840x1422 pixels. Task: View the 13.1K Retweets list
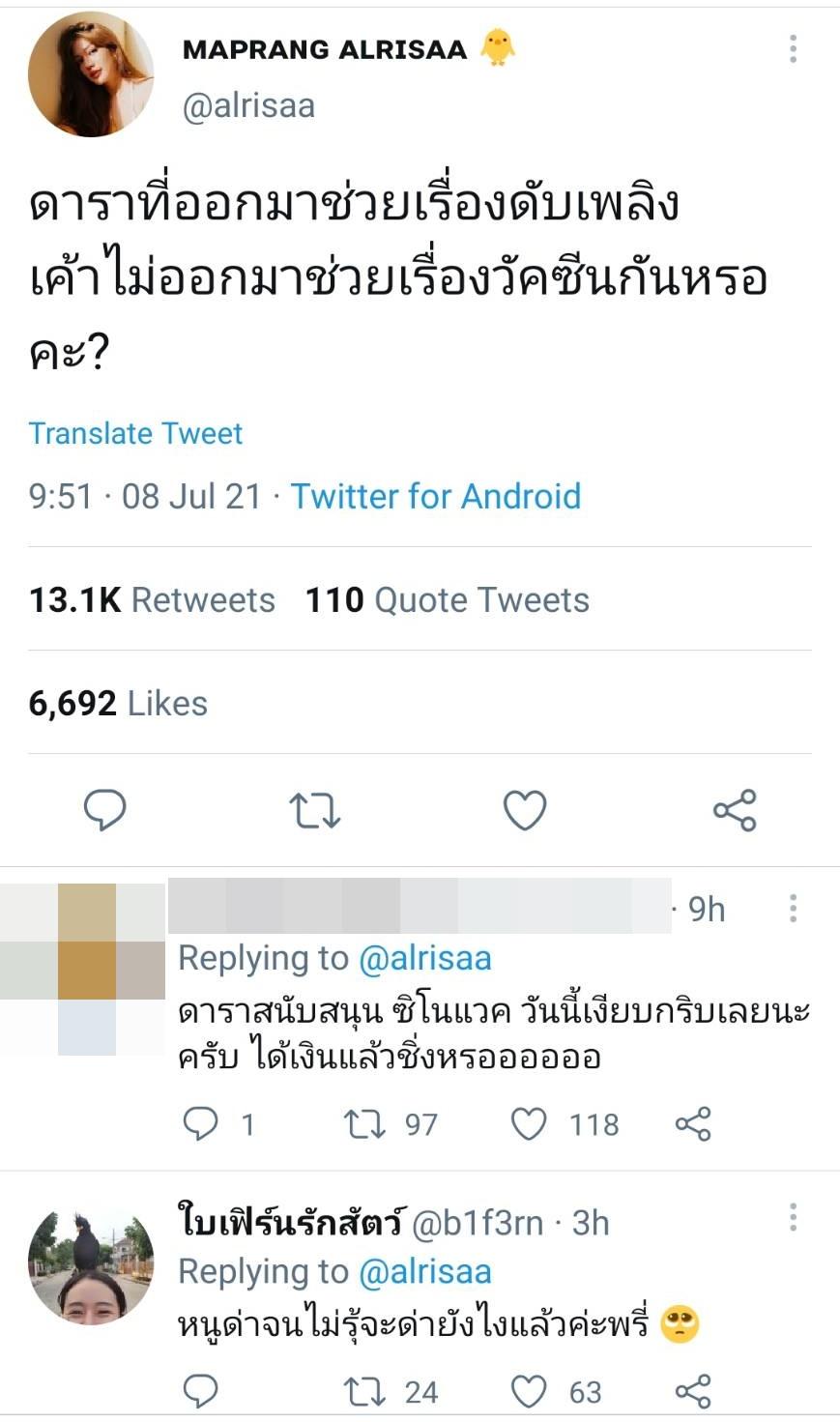[152, 600]
